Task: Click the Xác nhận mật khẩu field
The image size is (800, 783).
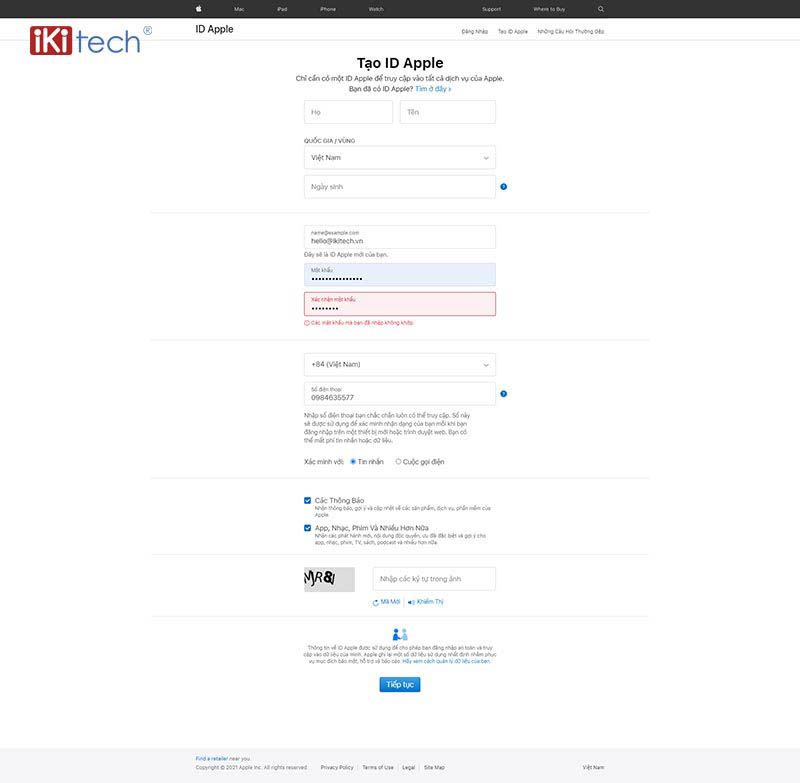Action: tap(399, 304)
